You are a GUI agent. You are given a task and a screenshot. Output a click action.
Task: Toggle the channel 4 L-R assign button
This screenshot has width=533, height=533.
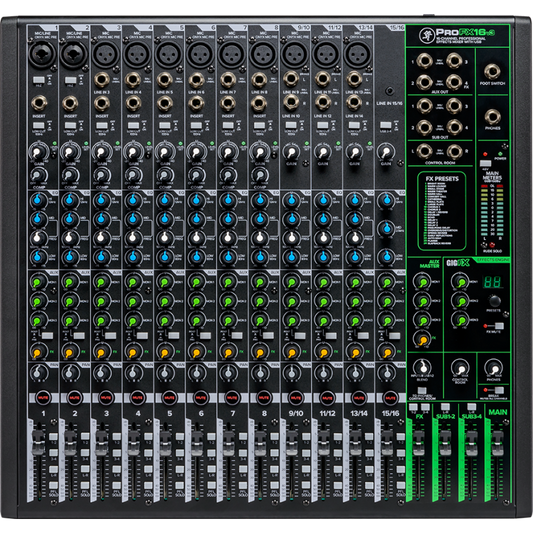coord(148,469)
